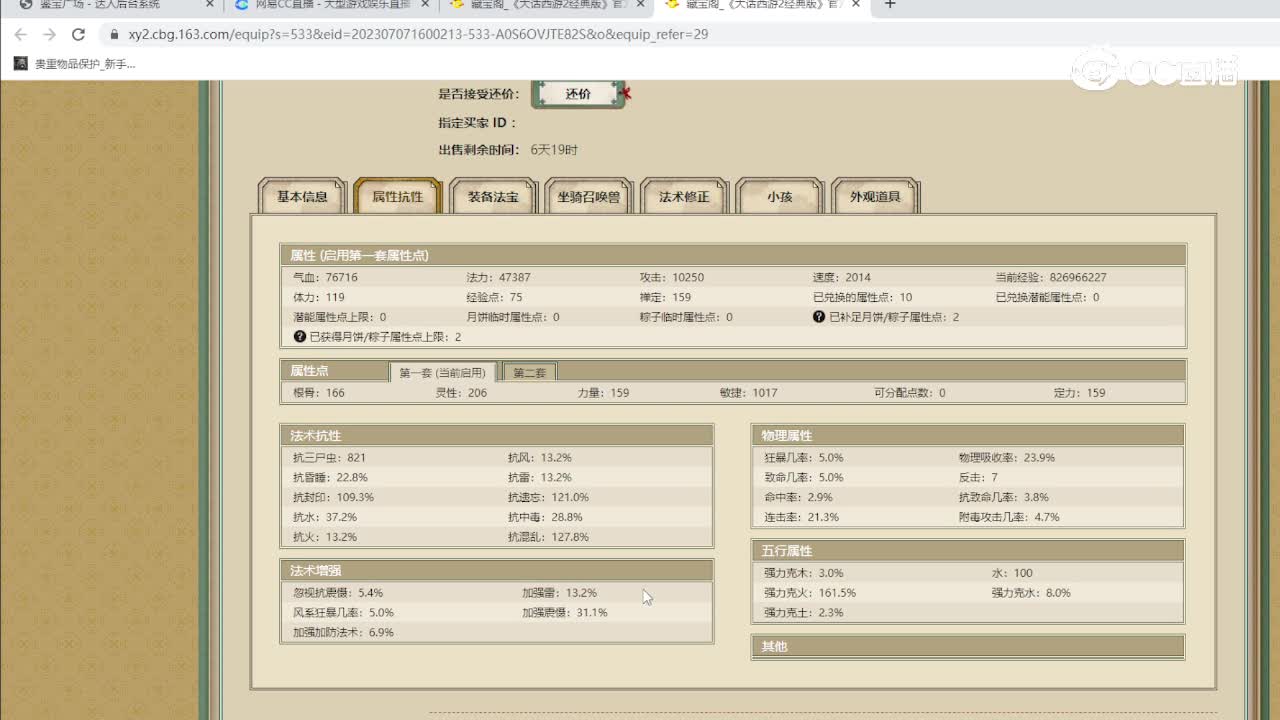Image resolution: width=1280 pixels, height=720 pixels.
Task: Open the 贵重物品保护 bookmark
Action: [75, 64]
